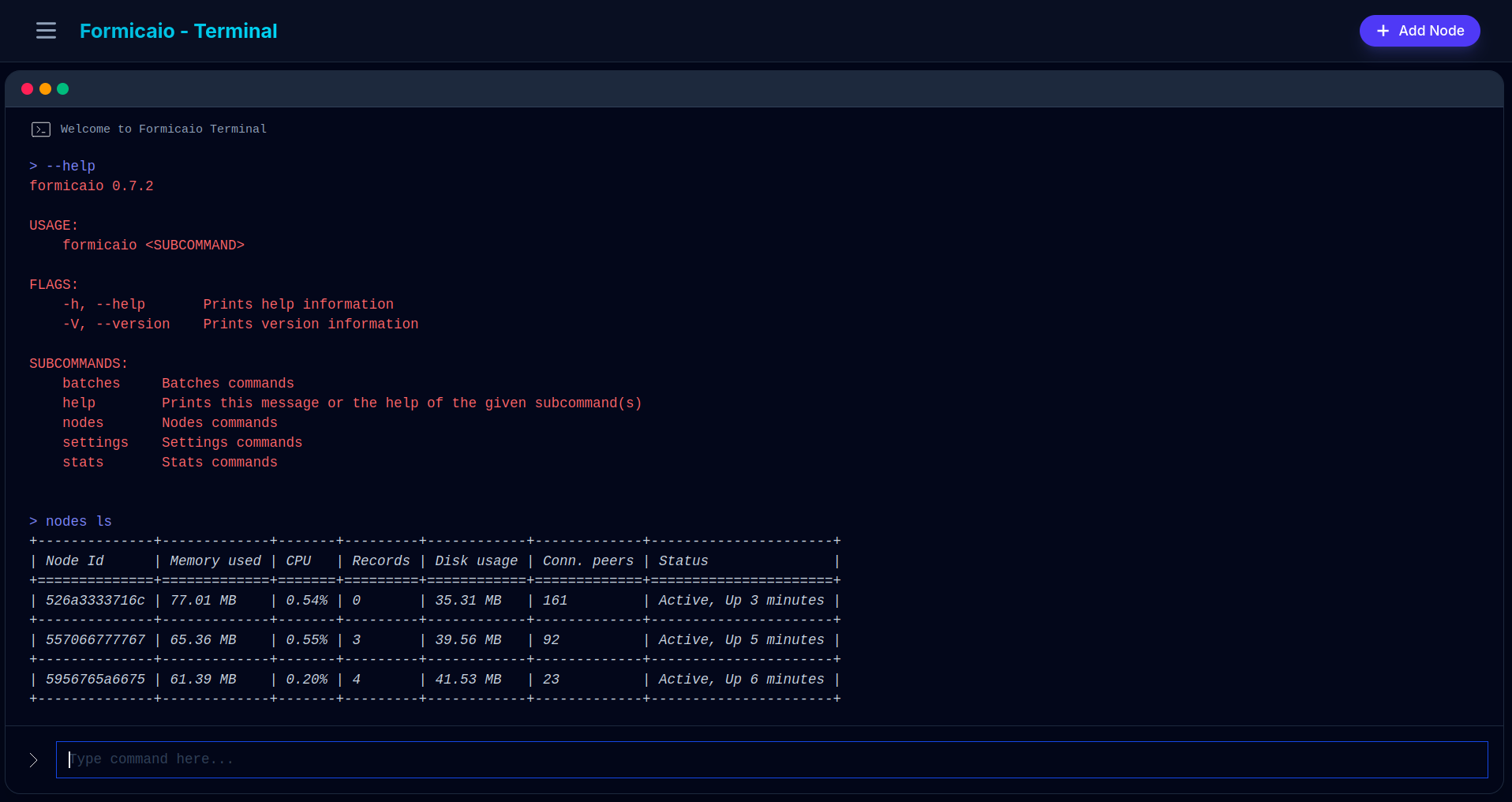Click CPU value 0.54%

coord(307,600)
